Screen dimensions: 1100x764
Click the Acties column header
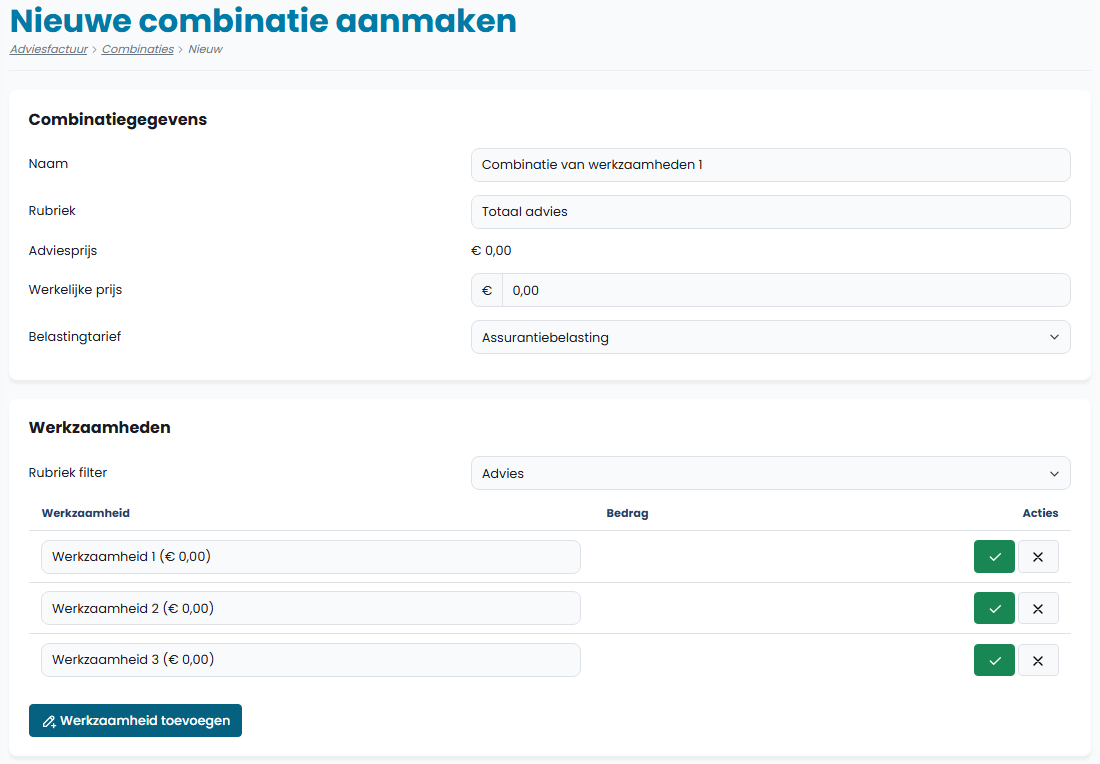(1040, 513)
